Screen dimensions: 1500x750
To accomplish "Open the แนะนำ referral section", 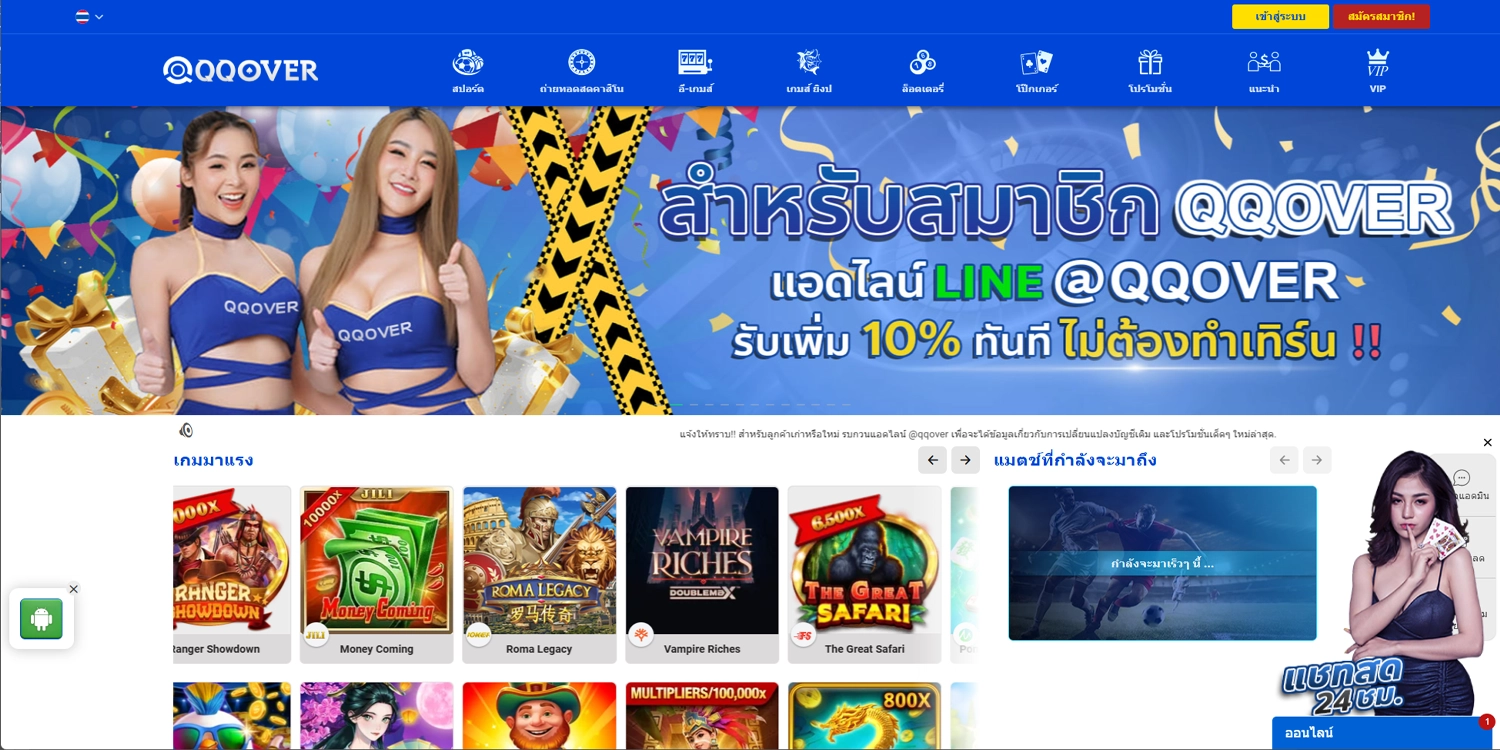I will pyautogui.click(x=1264, y=71).
